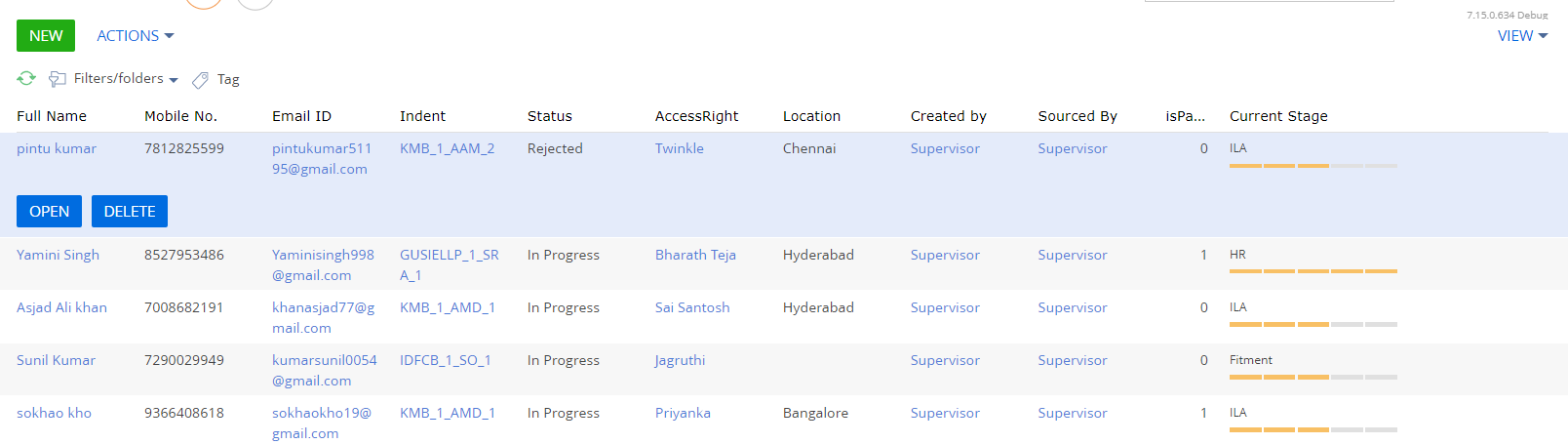Click the Filters/folders icon
The image size is (1568, 444).
(58, 79)
